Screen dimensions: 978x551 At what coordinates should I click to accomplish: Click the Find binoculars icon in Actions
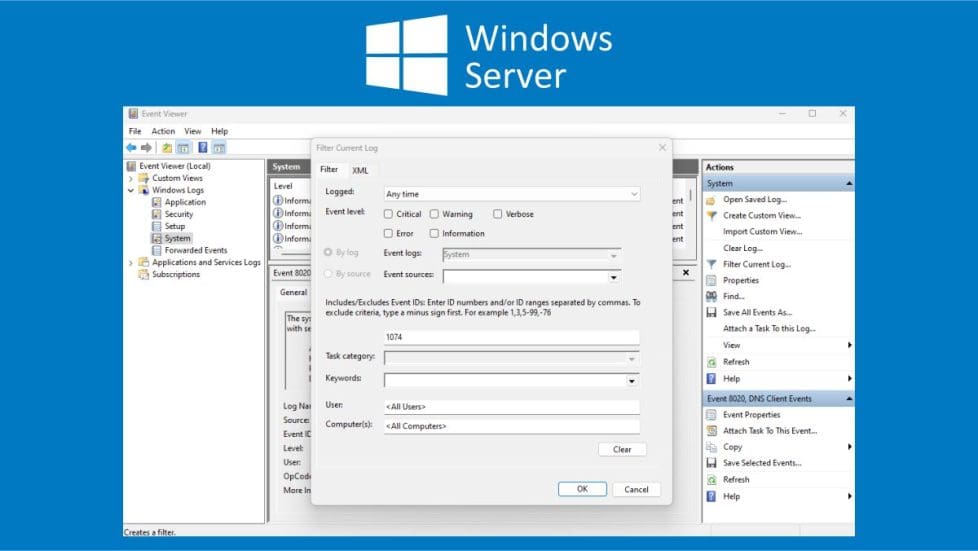tap(712, 297)
